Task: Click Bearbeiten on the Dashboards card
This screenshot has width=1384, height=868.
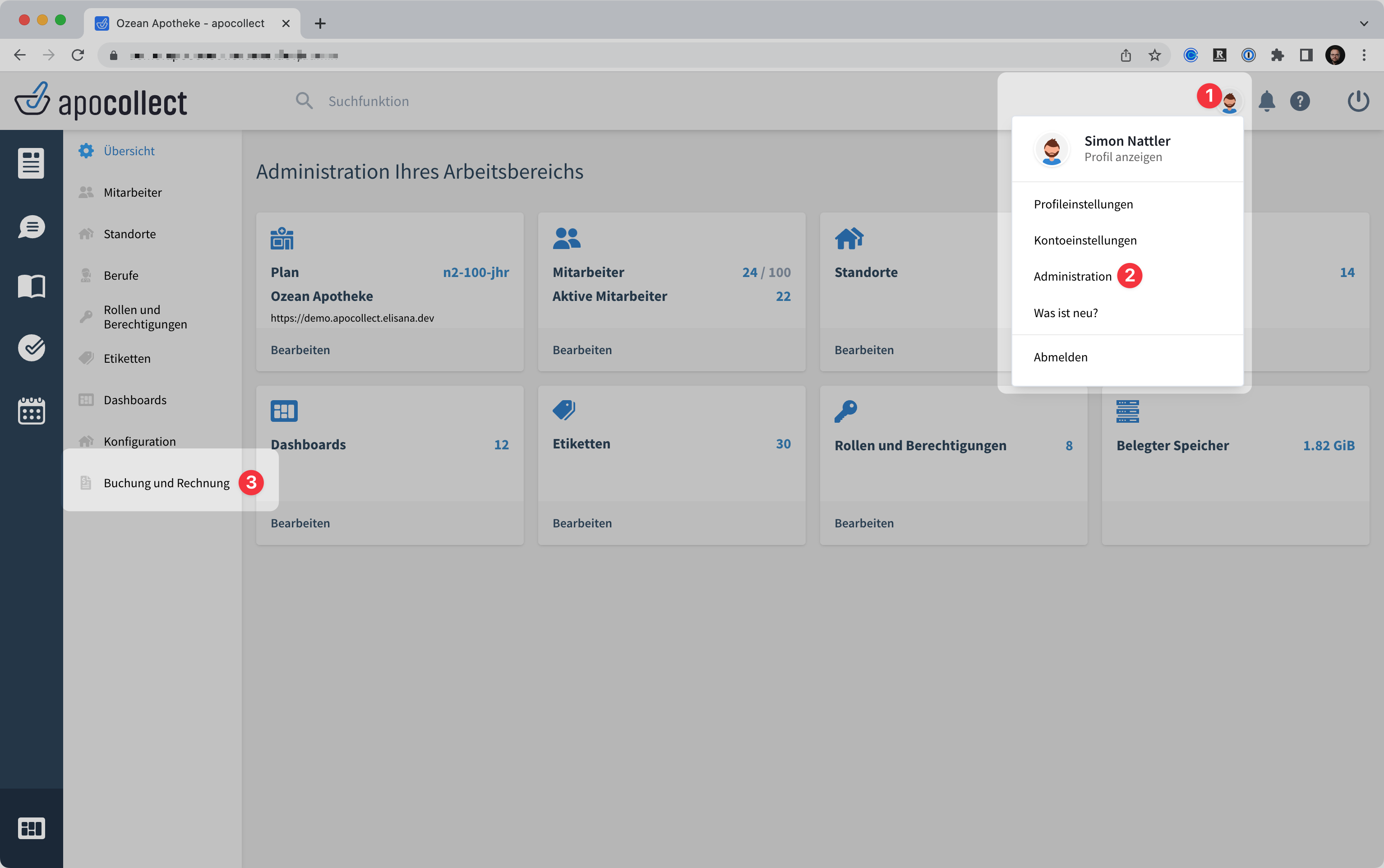Action: [x=300, y=524]
